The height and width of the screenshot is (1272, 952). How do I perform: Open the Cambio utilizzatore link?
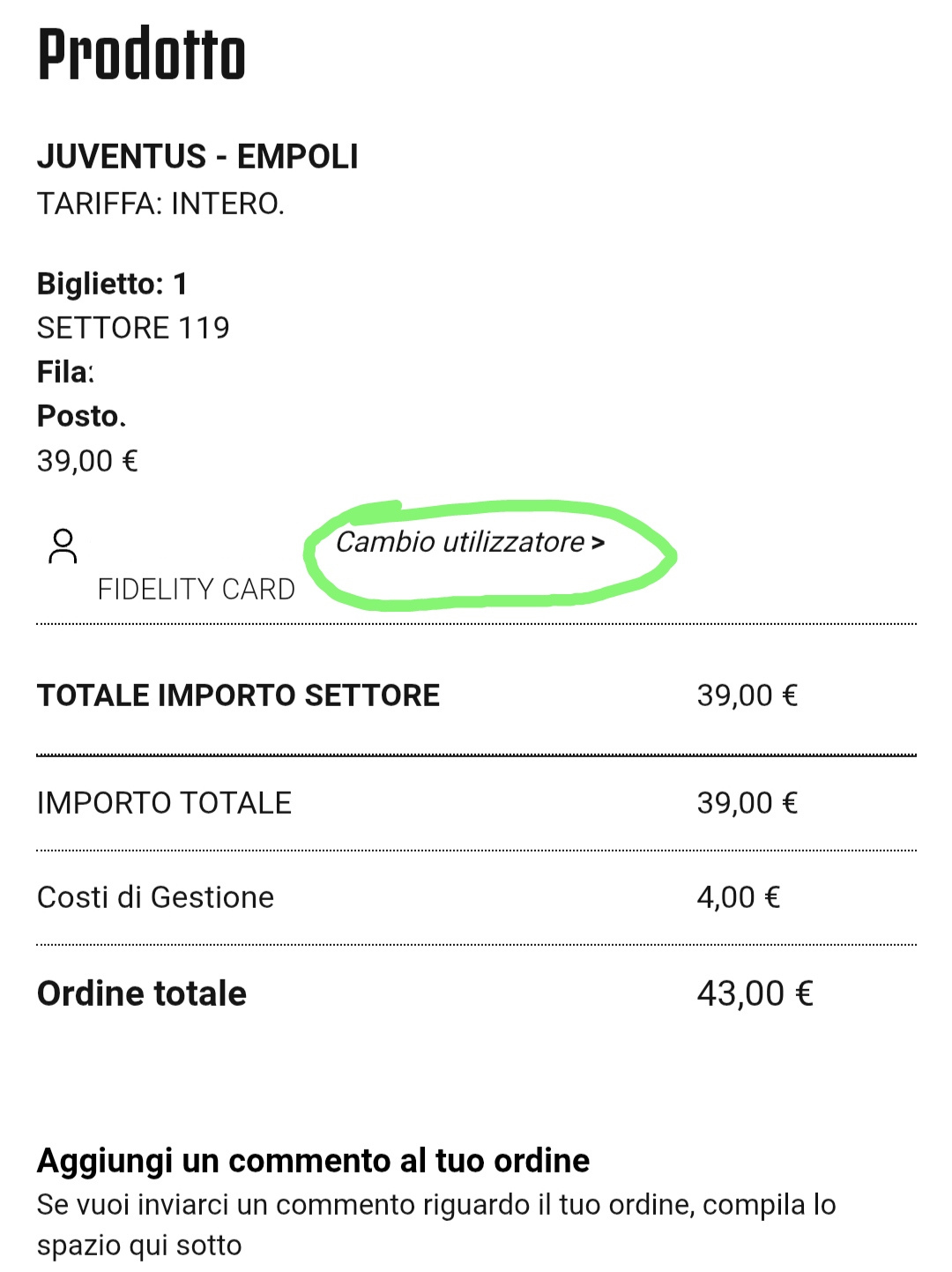coord(470,542)
